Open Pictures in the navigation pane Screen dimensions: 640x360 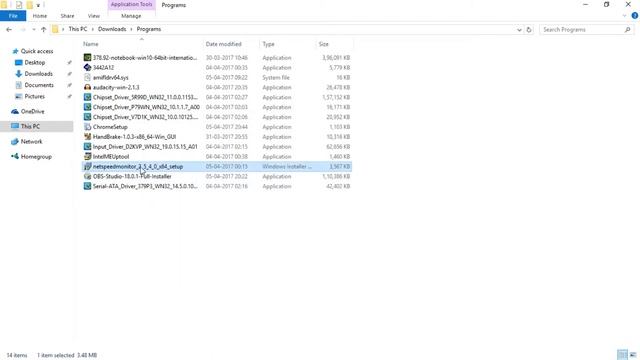pyautogui.click(x=34, y=97)
